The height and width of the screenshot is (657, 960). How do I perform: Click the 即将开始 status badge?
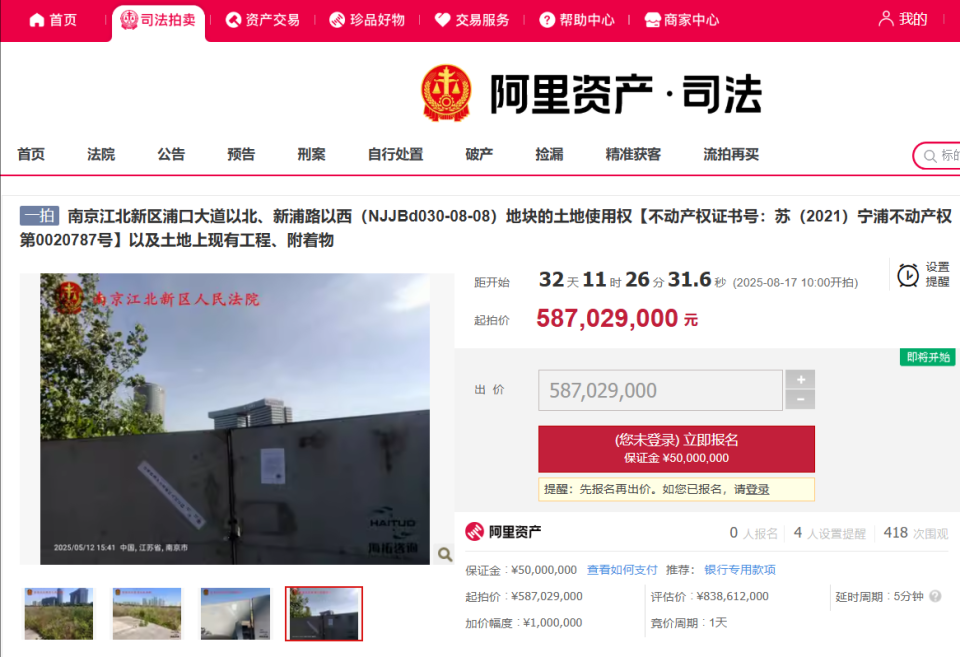point(928,357)
